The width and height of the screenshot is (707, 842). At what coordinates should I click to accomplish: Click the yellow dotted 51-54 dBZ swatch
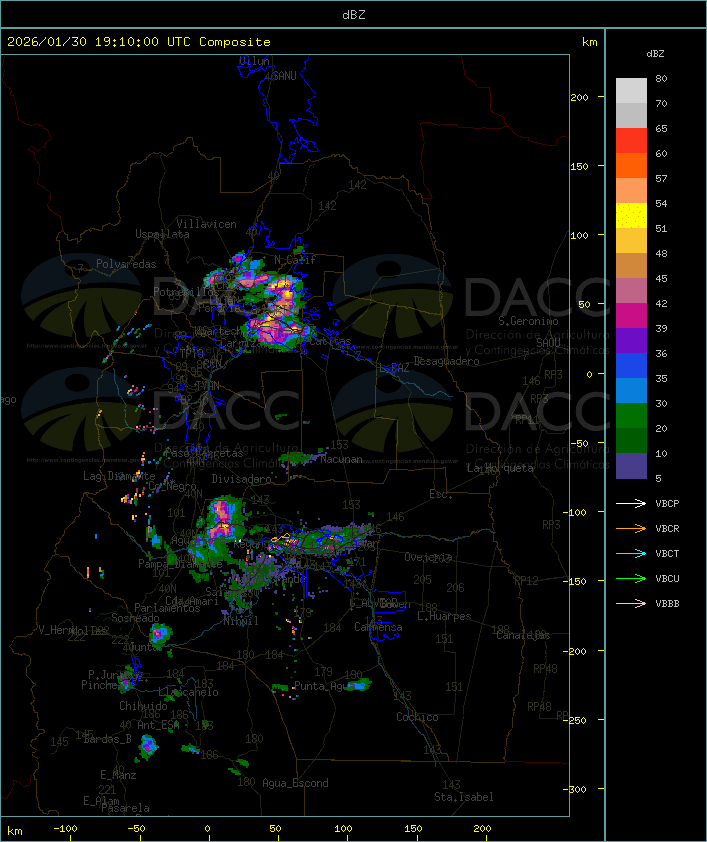(x=631, y=216)
